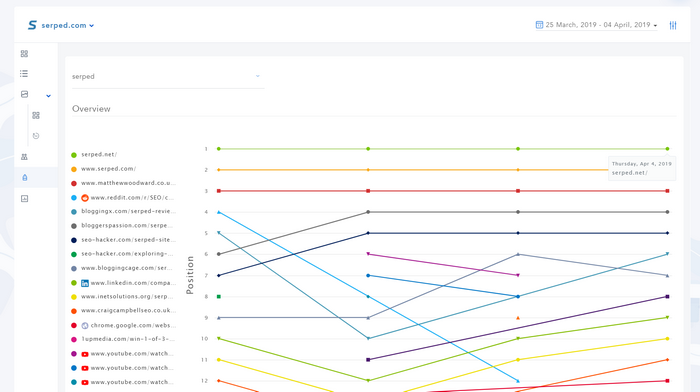
Task: Open the serped.com site dropdown
Action: tap(61, 25)
